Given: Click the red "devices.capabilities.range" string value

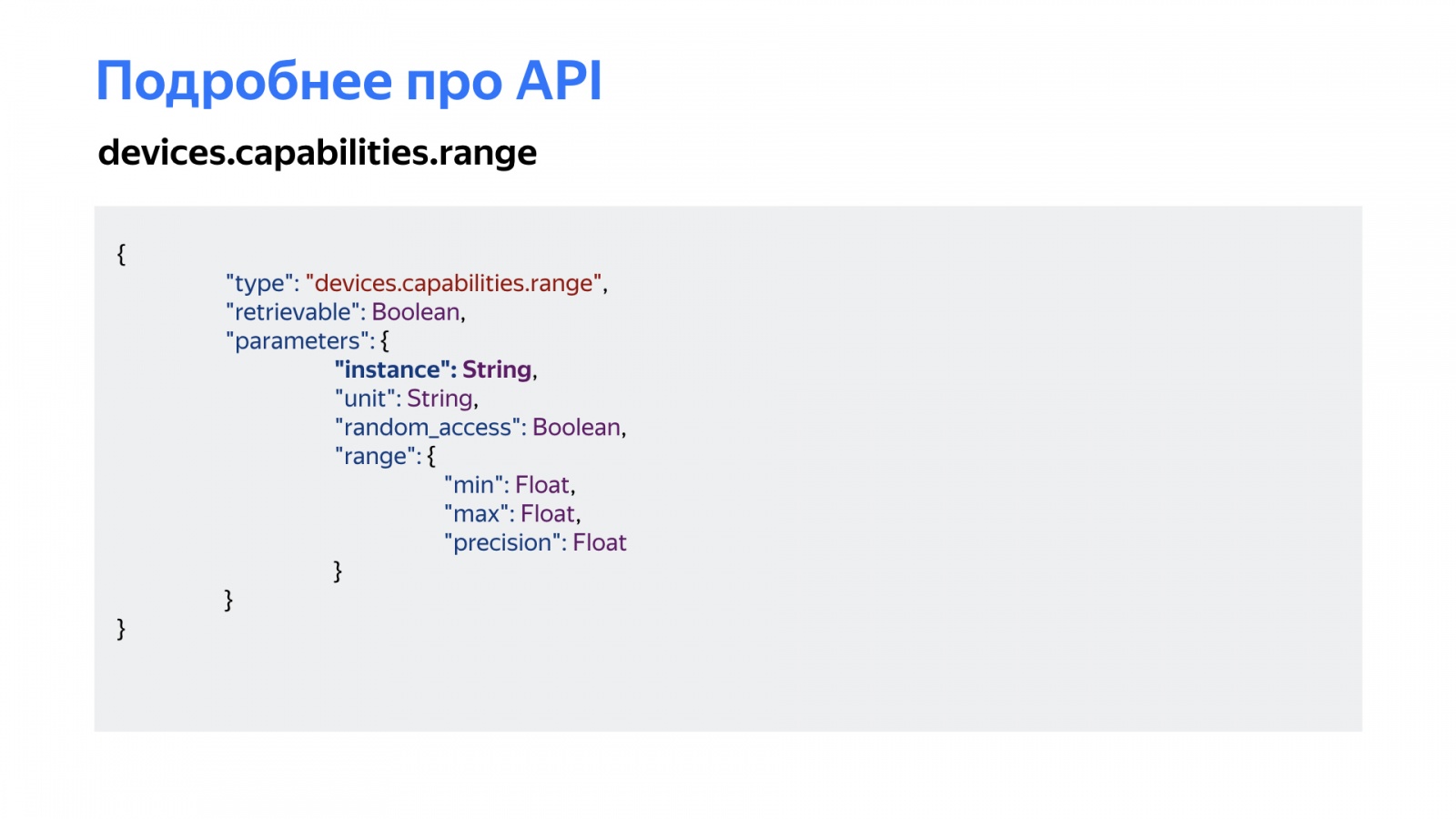Looking at the screenshot, I should [x=454, y=283].
